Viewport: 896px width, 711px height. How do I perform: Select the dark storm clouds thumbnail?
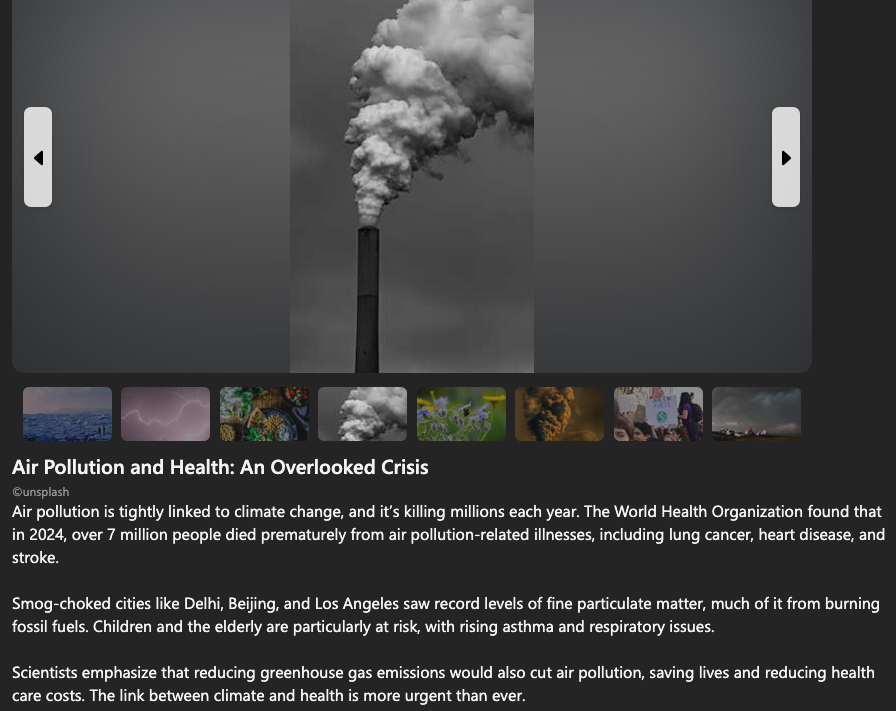[757, 414]
